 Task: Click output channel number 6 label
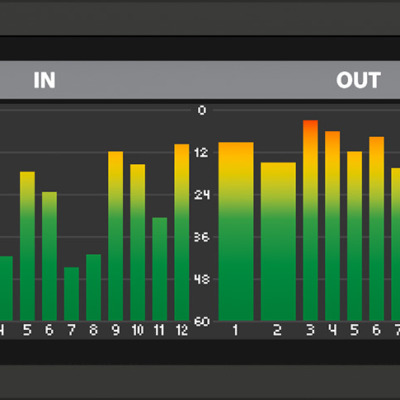click(376, 330)
